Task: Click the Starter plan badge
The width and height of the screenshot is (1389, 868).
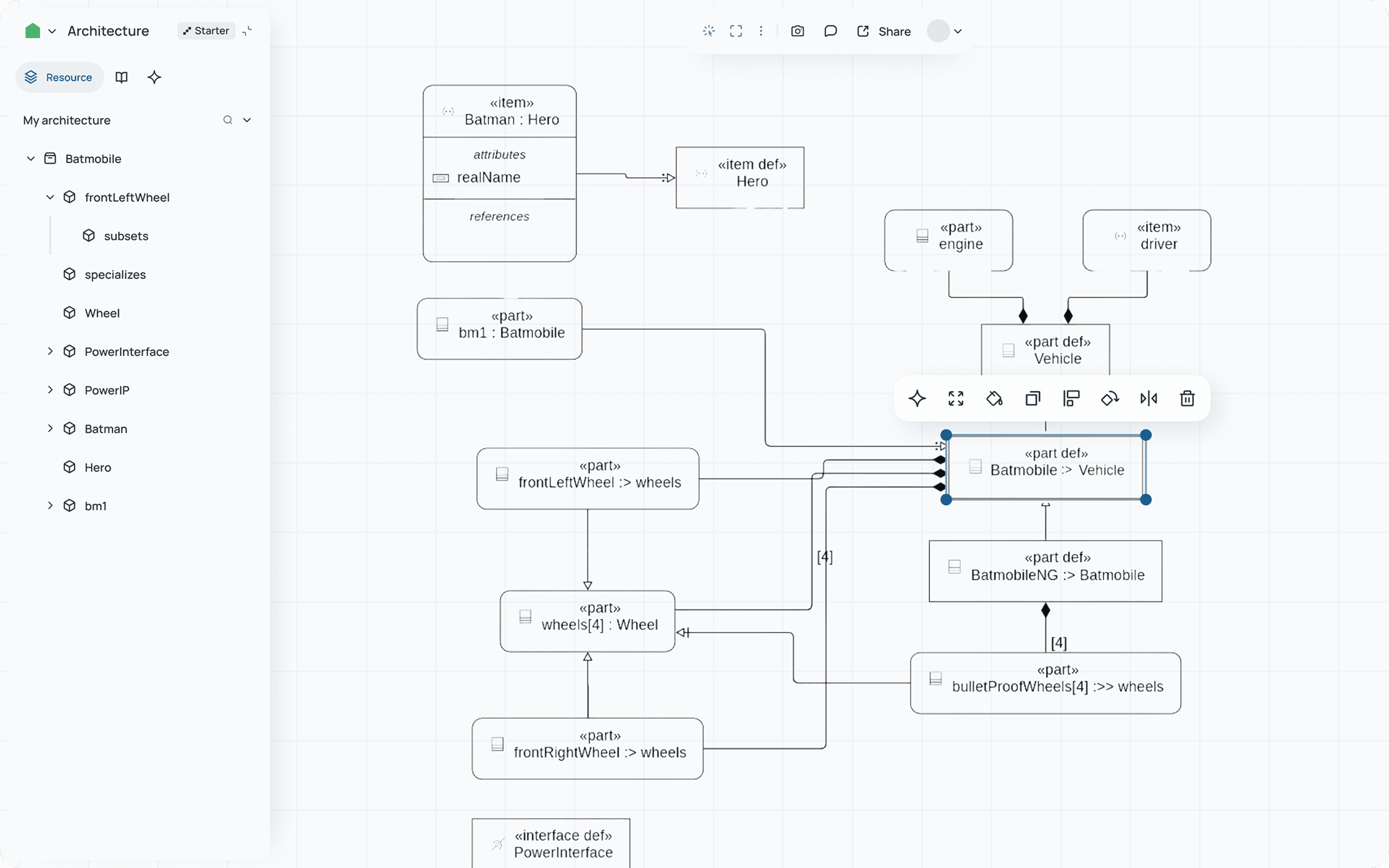Action: point(206,31)
